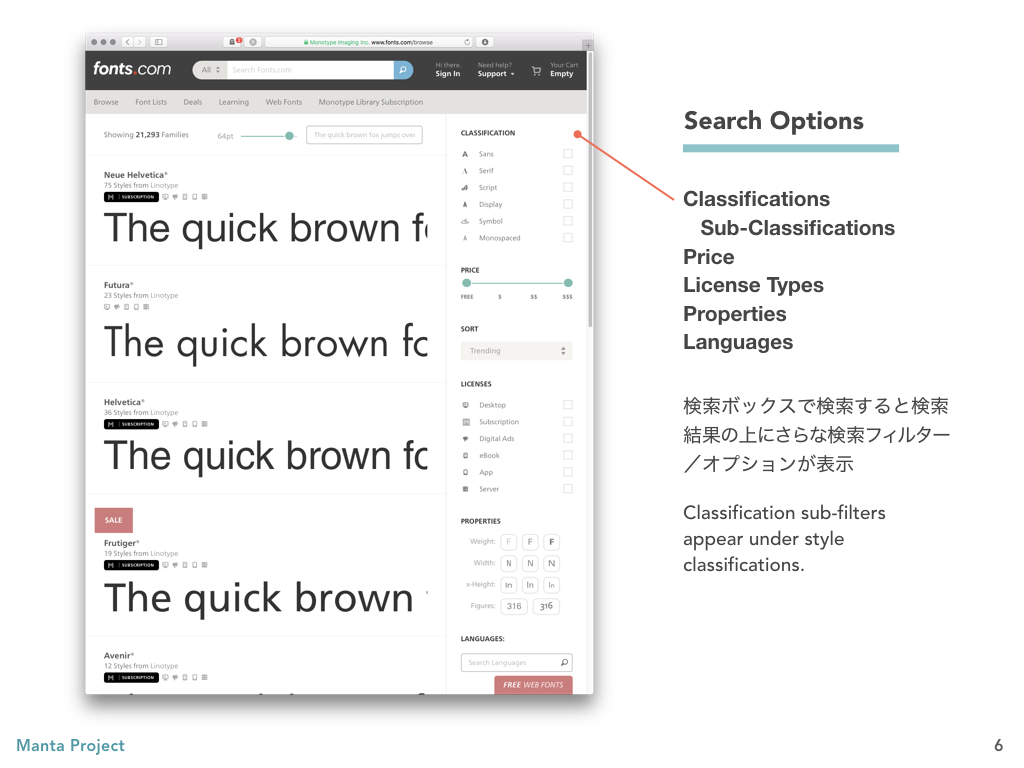Add a new browser tab
The width and height of the screenshot is (1024, 768).
point(588,45)
